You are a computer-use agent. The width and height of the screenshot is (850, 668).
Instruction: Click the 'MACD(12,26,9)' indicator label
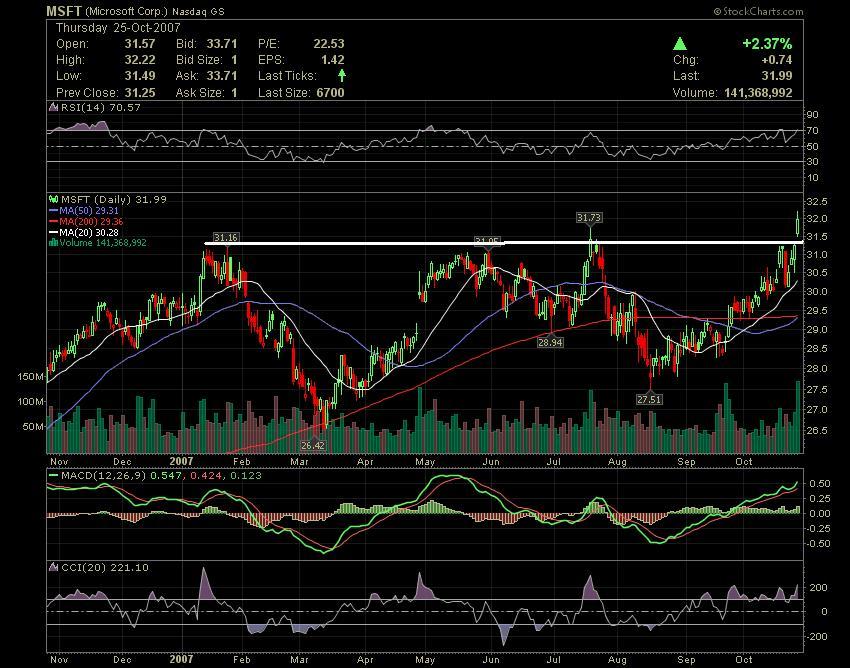(x=104, y=476)
